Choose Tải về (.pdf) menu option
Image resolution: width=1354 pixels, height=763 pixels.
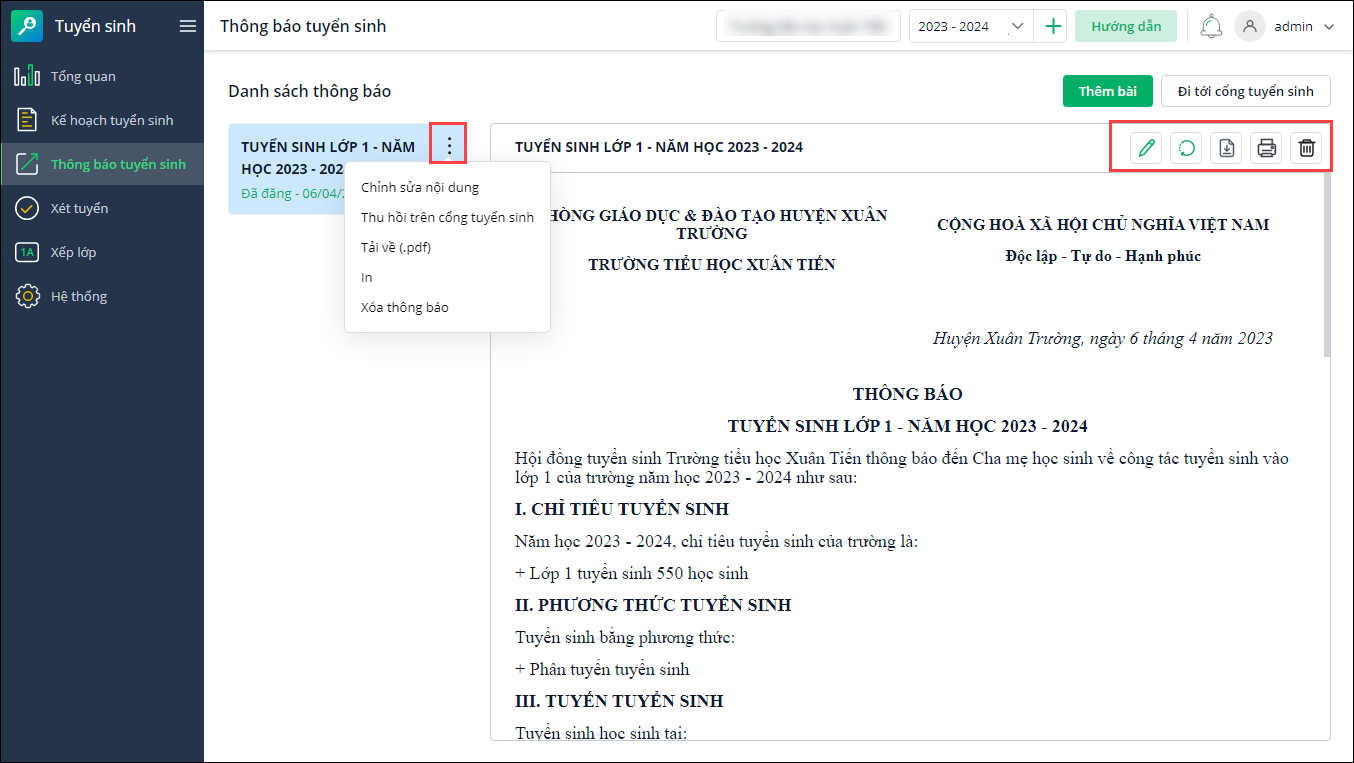pyautogui.click(x=447, y=247)
